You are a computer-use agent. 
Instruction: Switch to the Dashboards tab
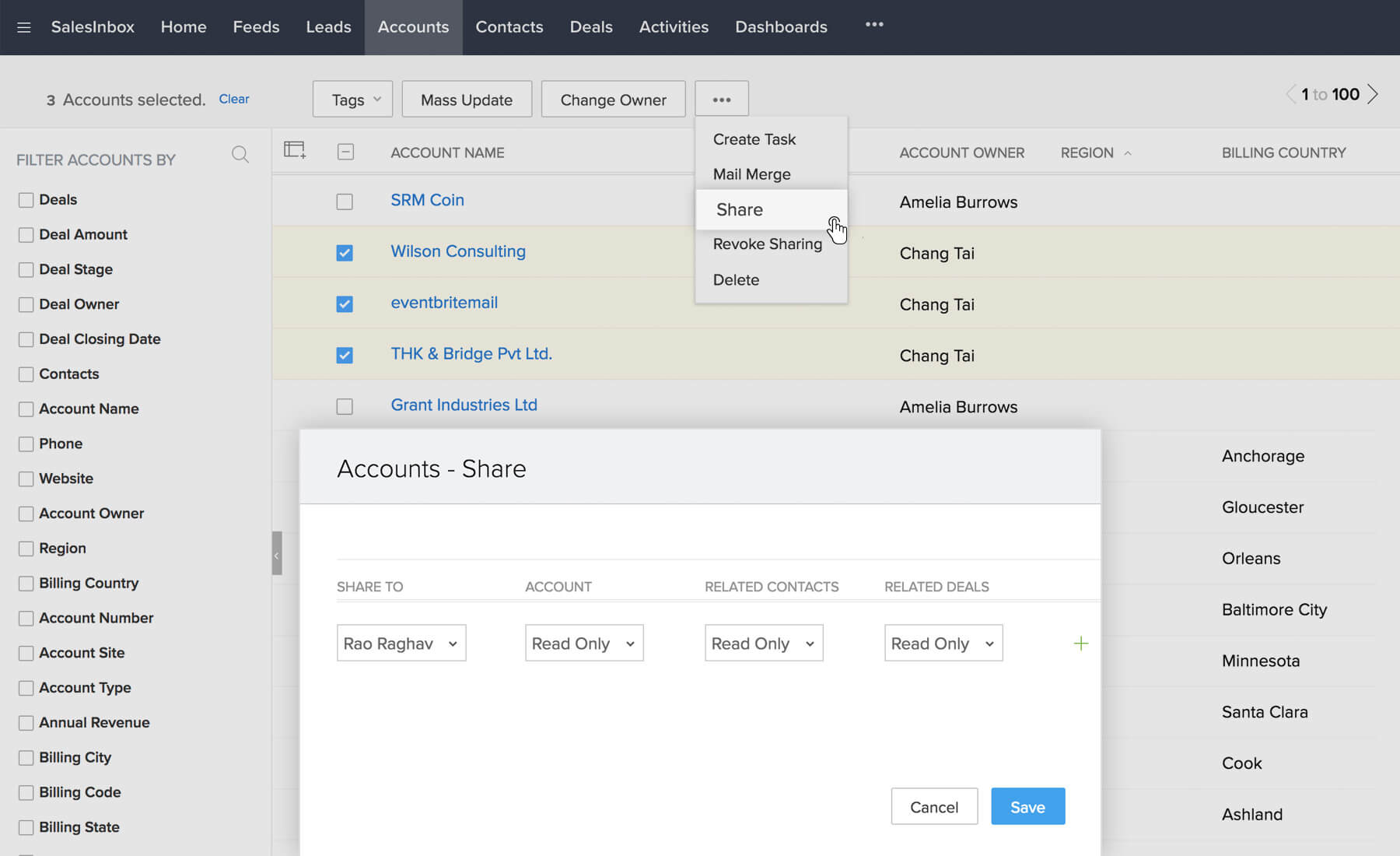tap(781, 27)
